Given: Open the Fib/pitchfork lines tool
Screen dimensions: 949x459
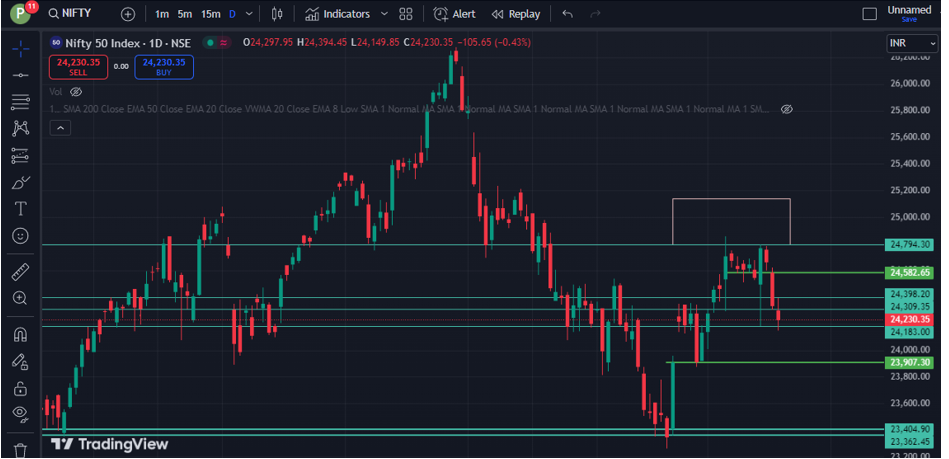Looking at the screenshot, I should [21, 102].
